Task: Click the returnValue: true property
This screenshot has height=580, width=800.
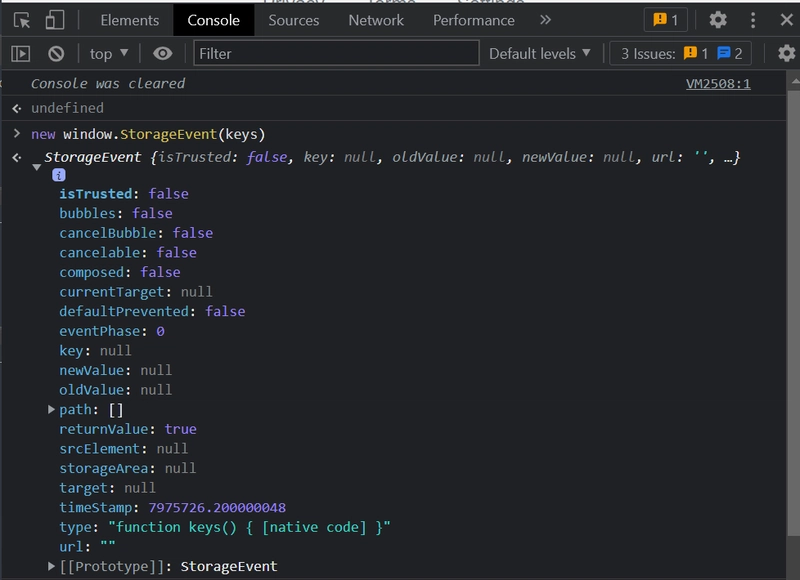Action: click(128, 429)
